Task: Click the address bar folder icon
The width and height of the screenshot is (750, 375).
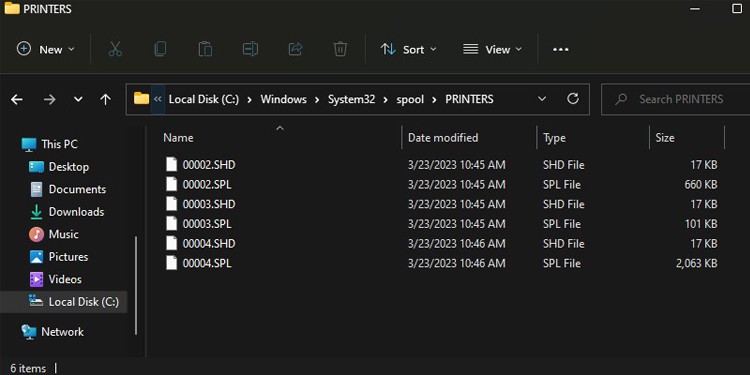Action: (x=141, y=99)
